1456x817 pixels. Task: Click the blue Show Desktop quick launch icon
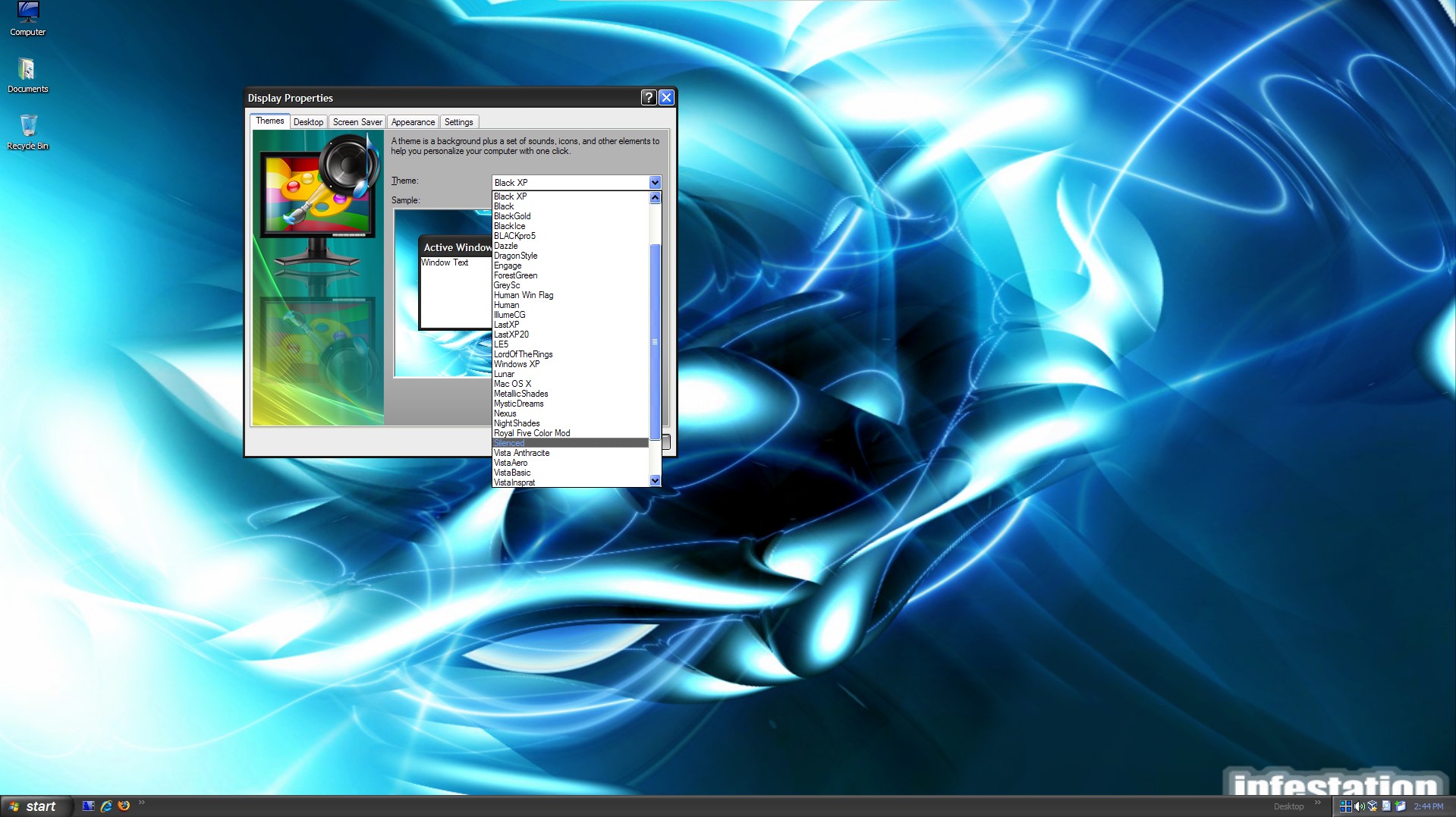89,806
